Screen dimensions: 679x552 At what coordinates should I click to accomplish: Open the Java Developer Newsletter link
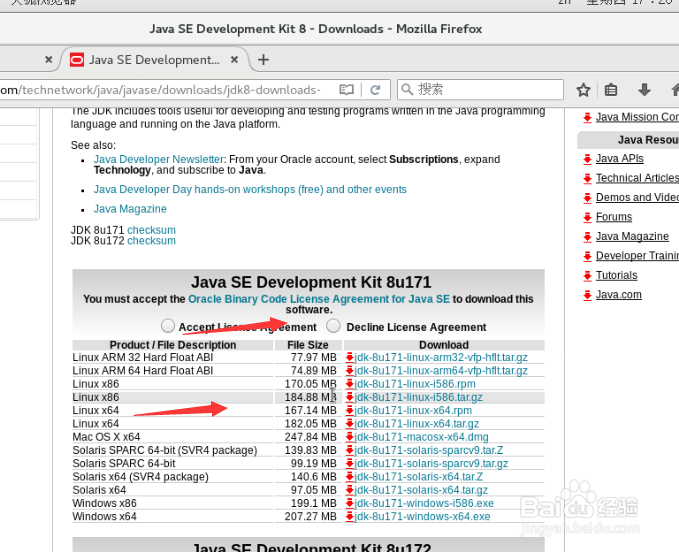coord(158,159)
